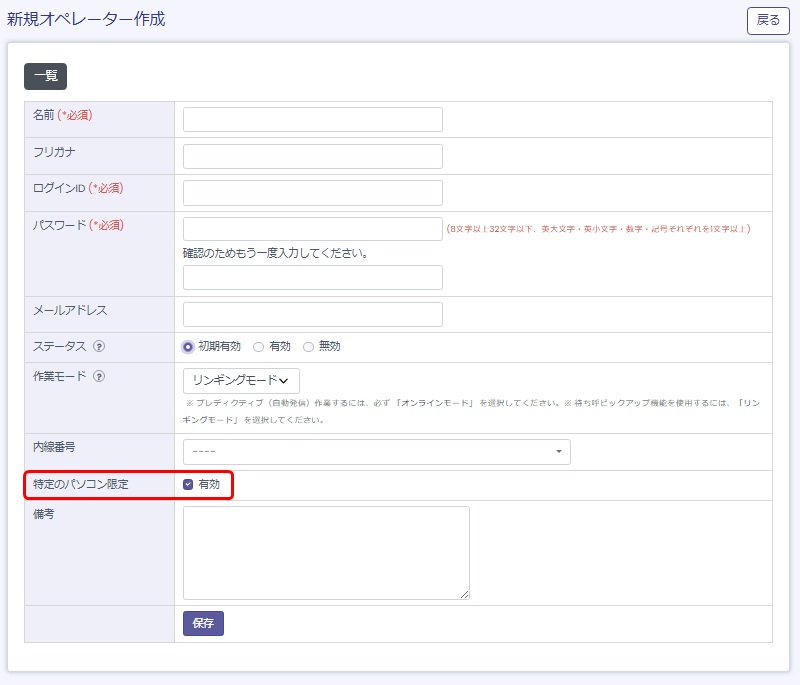This screenshot has width=800, height=685.
Task: Open the 内線番号 selection box
Action: click(376, 452)
